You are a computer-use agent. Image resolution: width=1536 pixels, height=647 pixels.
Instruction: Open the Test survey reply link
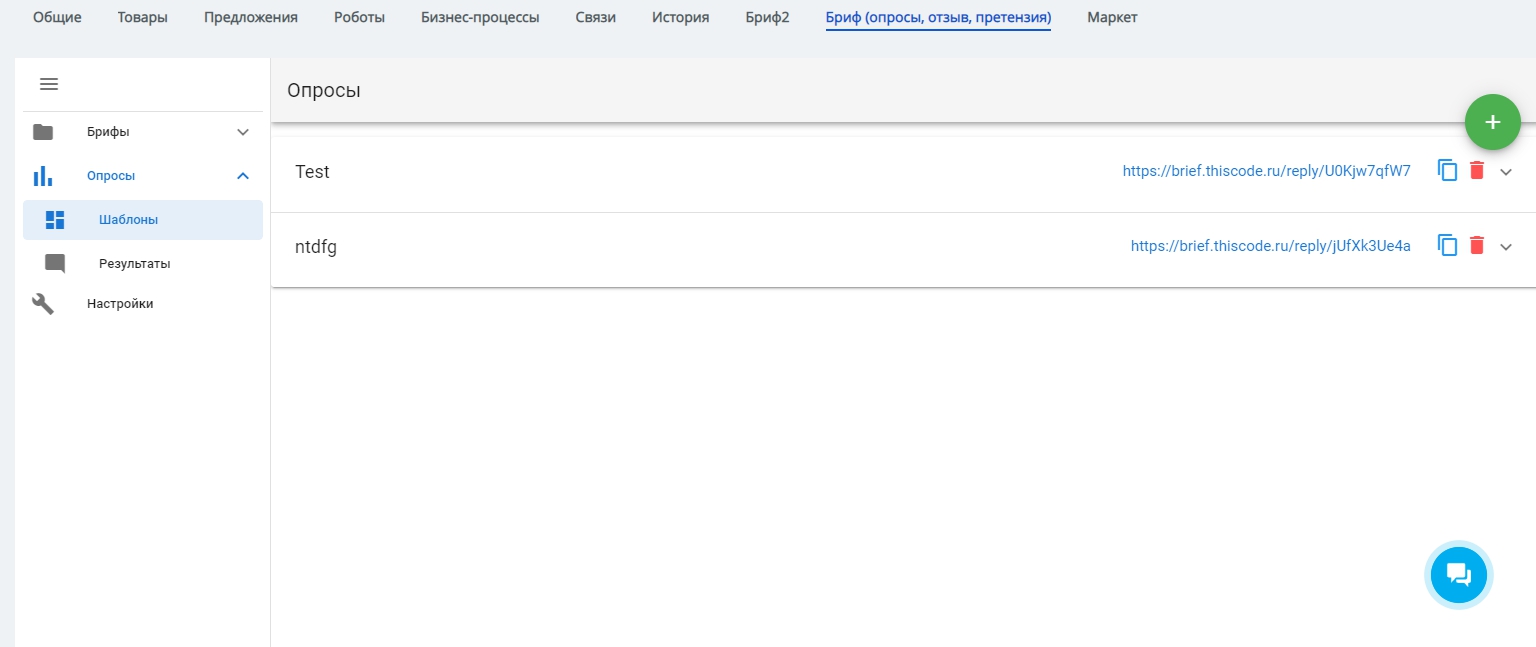tap(1266, 171)
